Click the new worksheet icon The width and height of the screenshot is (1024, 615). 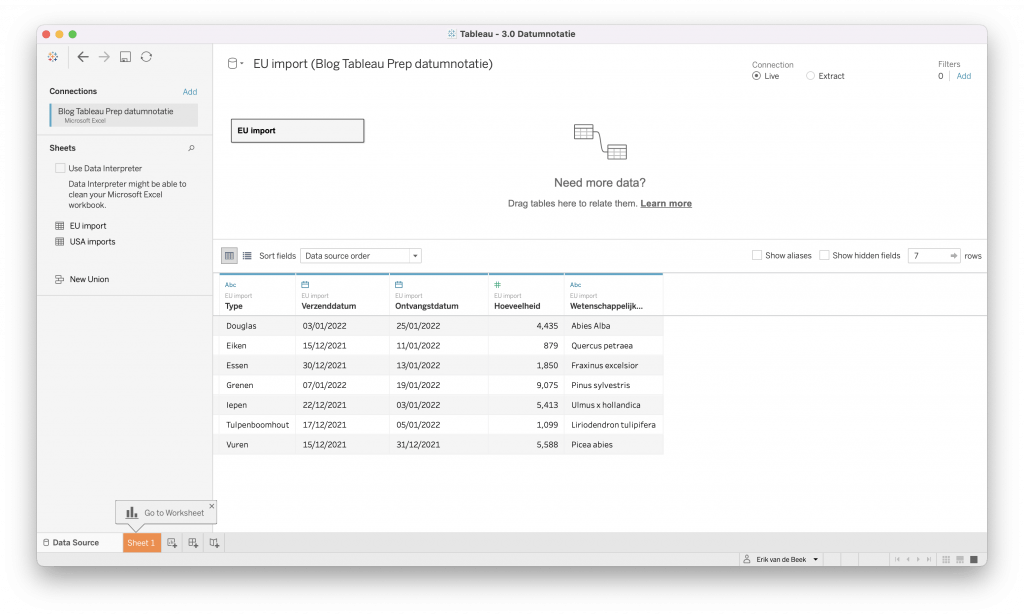point(172,543)
